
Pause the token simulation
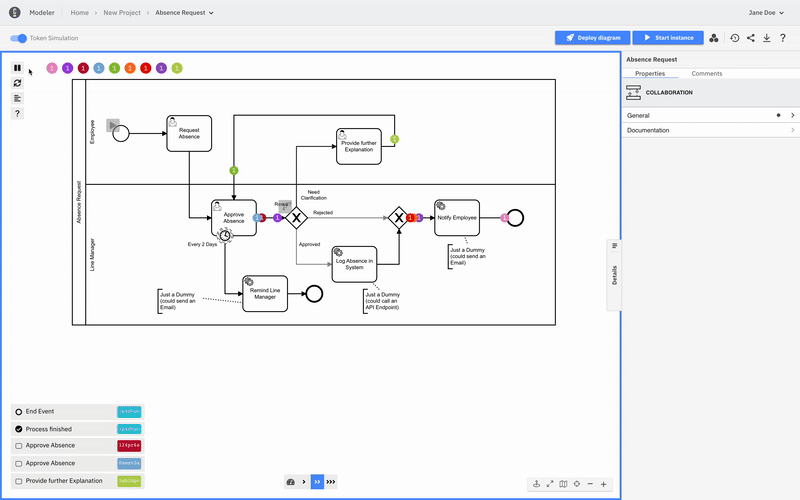click(17, 68)
